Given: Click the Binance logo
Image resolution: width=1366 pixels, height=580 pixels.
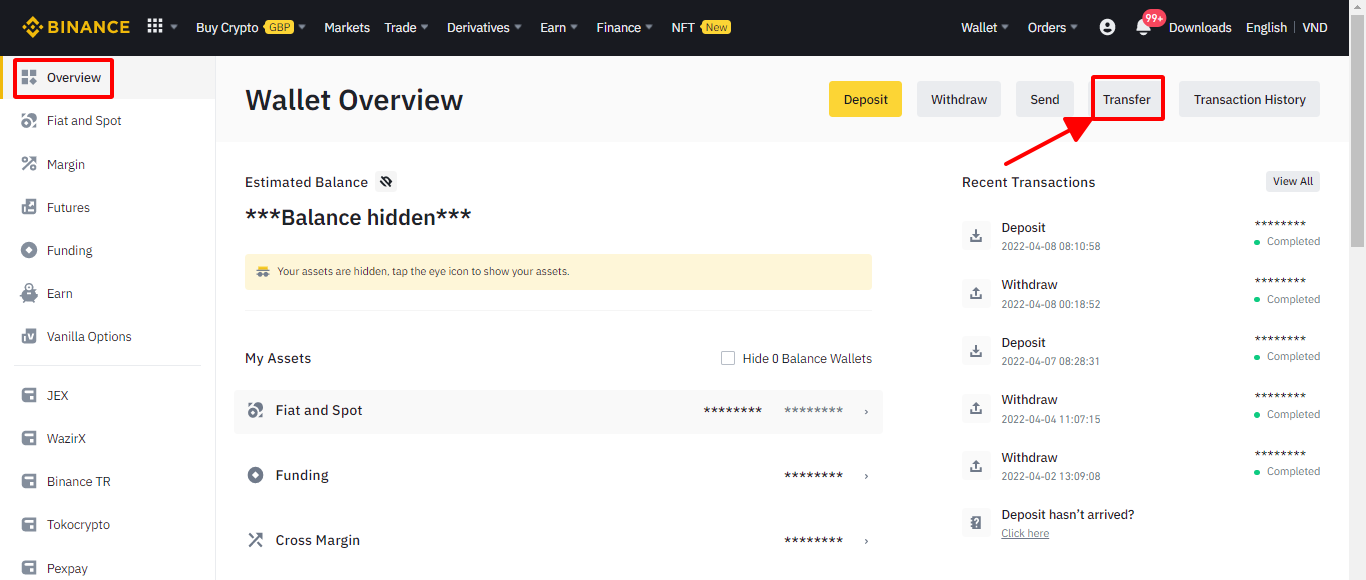Looking at the screenshot, I should pyautogui.click(x=76, y=27).
